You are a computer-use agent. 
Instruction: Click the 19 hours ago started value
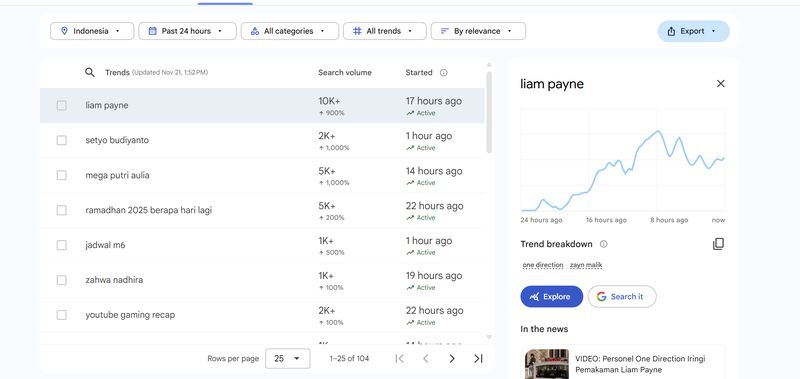(x=434, y=276)
